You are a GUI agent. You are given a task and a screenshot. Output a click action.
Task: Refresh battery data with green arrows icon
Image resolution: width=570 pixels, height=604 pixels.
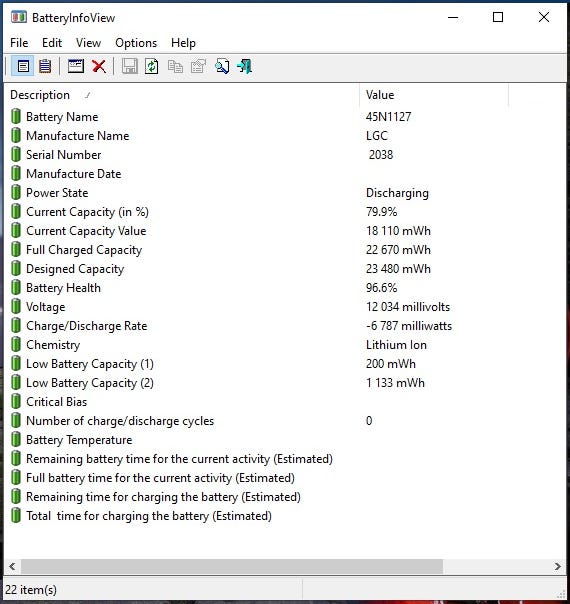pos(152,66)
